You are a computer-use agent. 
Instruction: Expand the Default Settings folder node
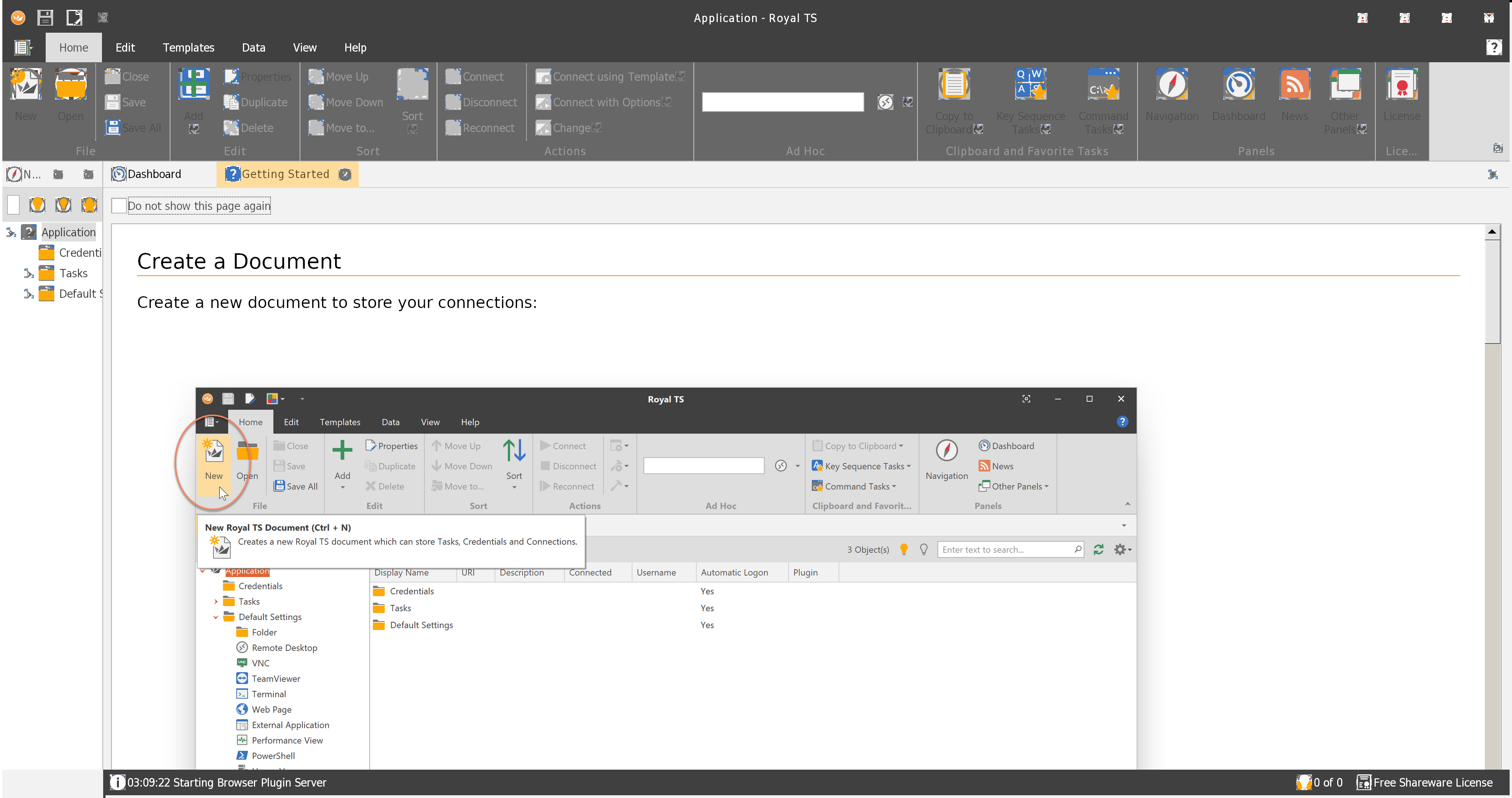click(x=28, y=294)
